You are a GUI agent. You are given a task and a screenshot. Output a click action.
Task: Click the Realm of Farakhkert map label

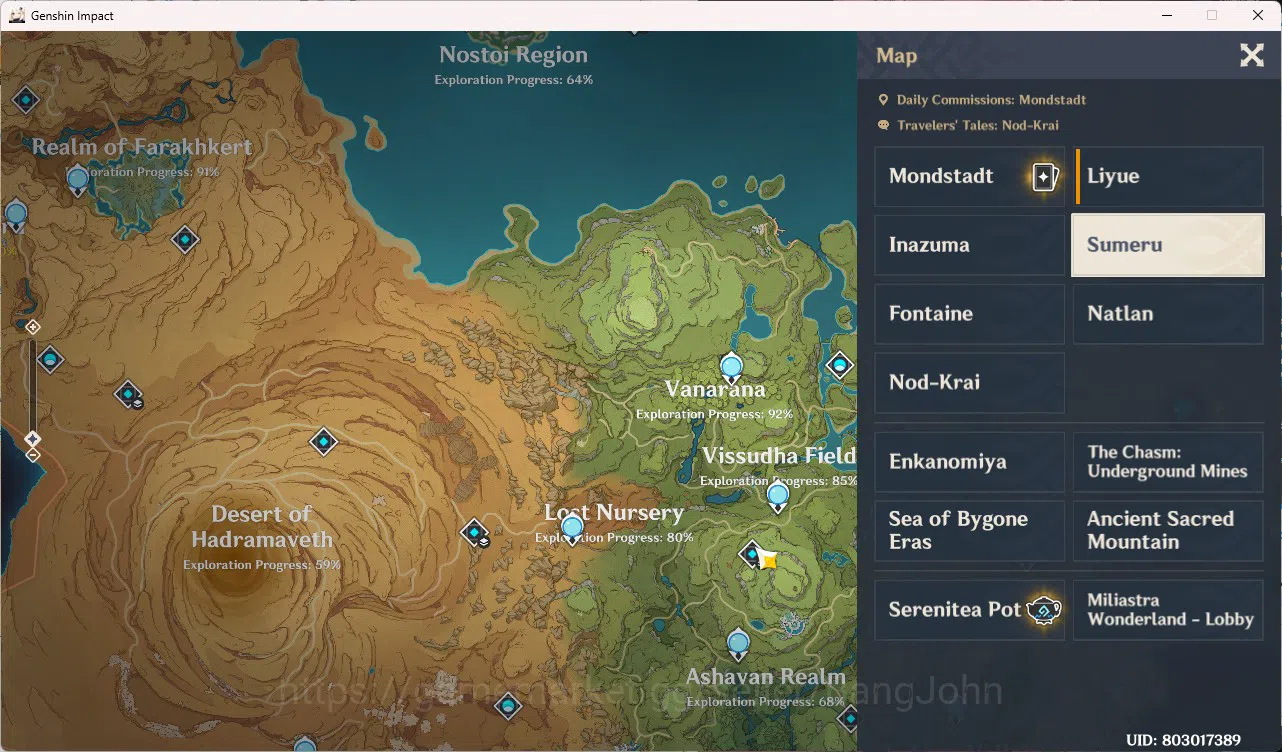coord(142,147)
